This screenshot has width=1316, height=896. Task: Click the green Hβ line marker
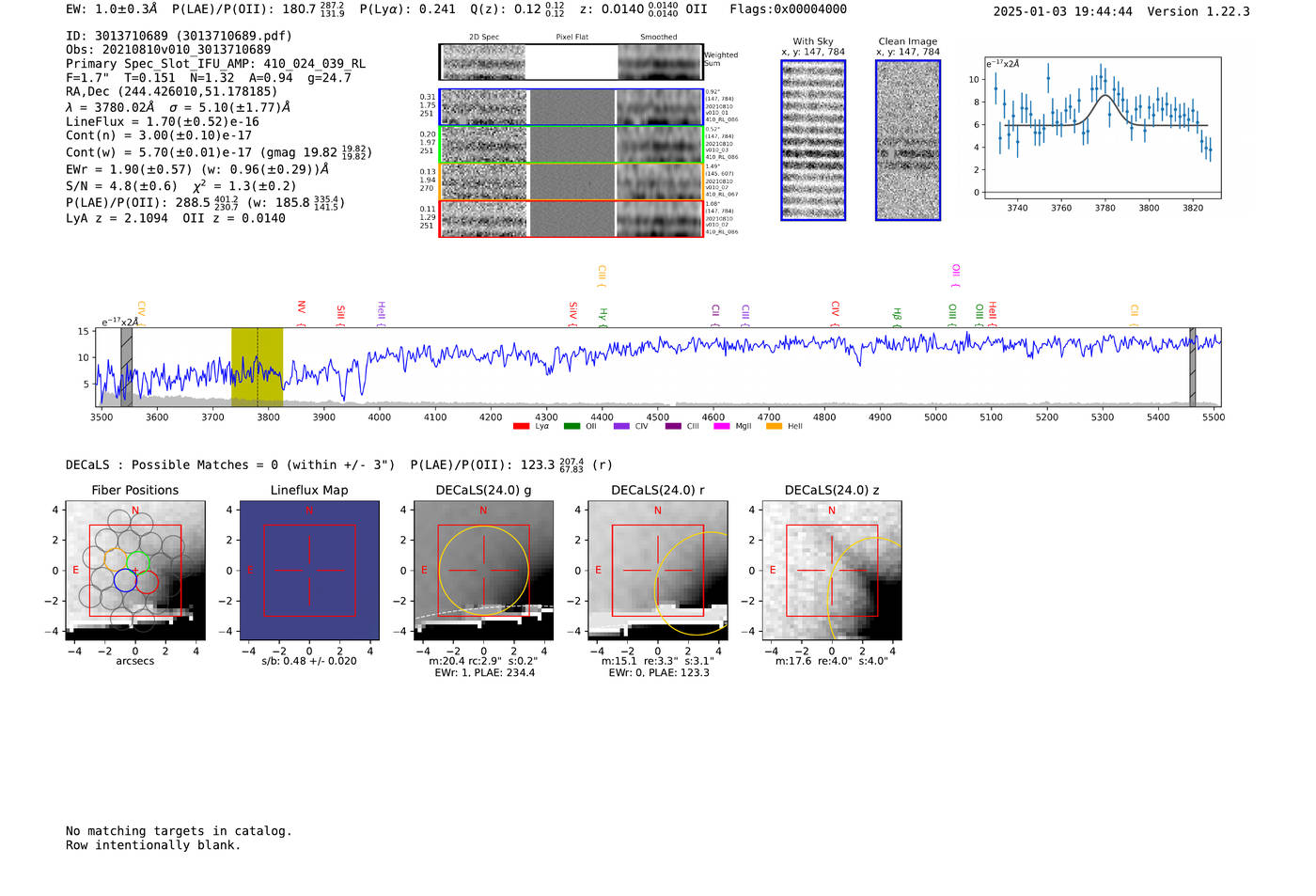click(897, 315)
